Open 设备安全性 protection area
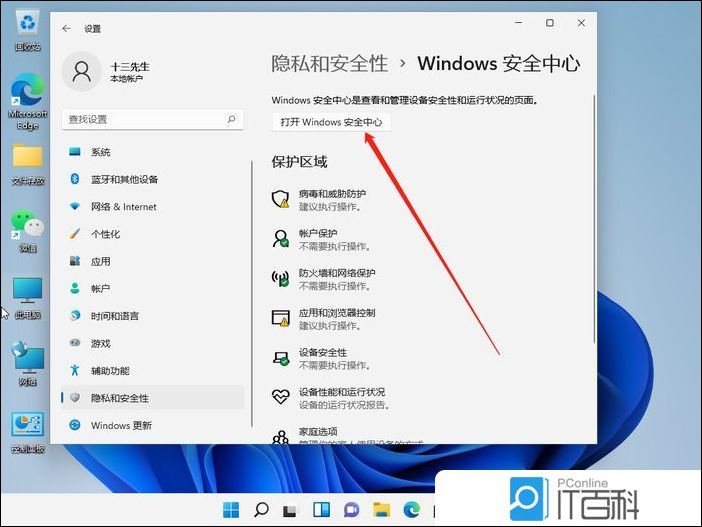The height and width of the screenshot is (527, 702). [322, 359]
